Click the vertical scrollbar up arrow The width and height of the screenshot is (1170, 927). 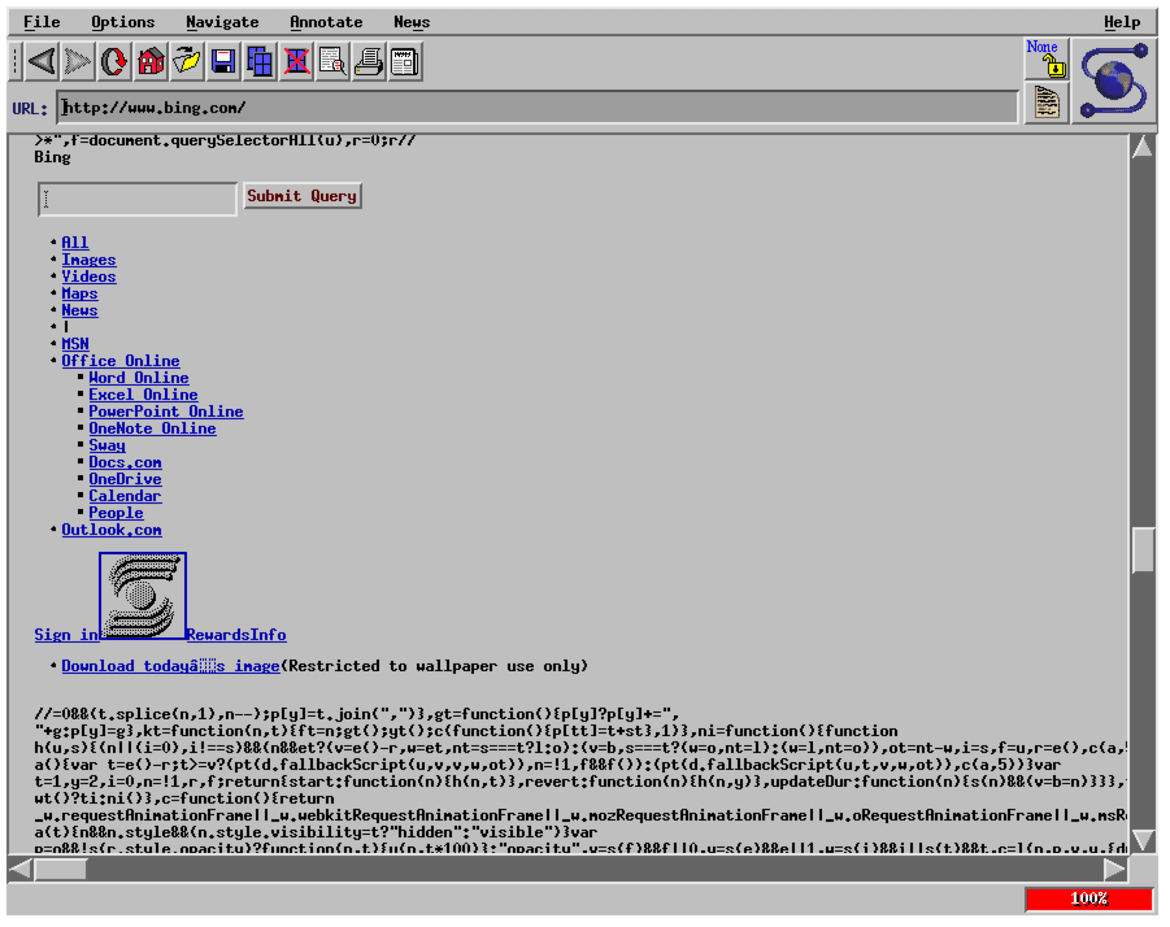pos(1142,147)
